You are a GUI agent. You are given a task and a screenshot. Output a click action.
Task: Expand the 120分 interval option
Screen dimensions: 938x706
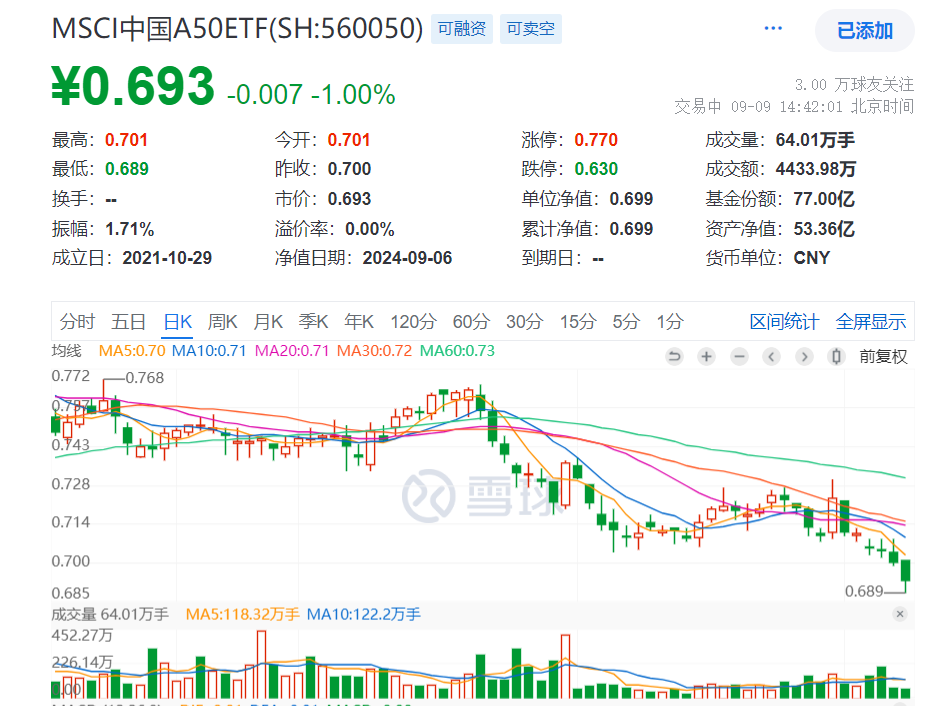415,322
